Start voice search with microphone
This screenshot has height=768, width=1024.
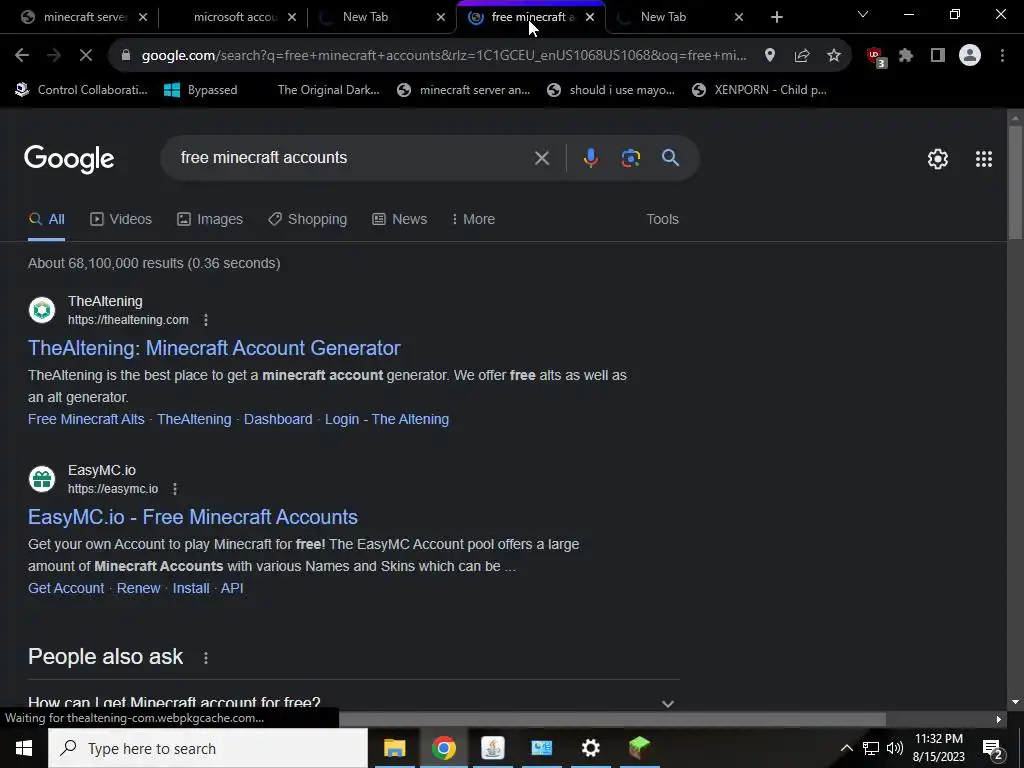point(590,158)
